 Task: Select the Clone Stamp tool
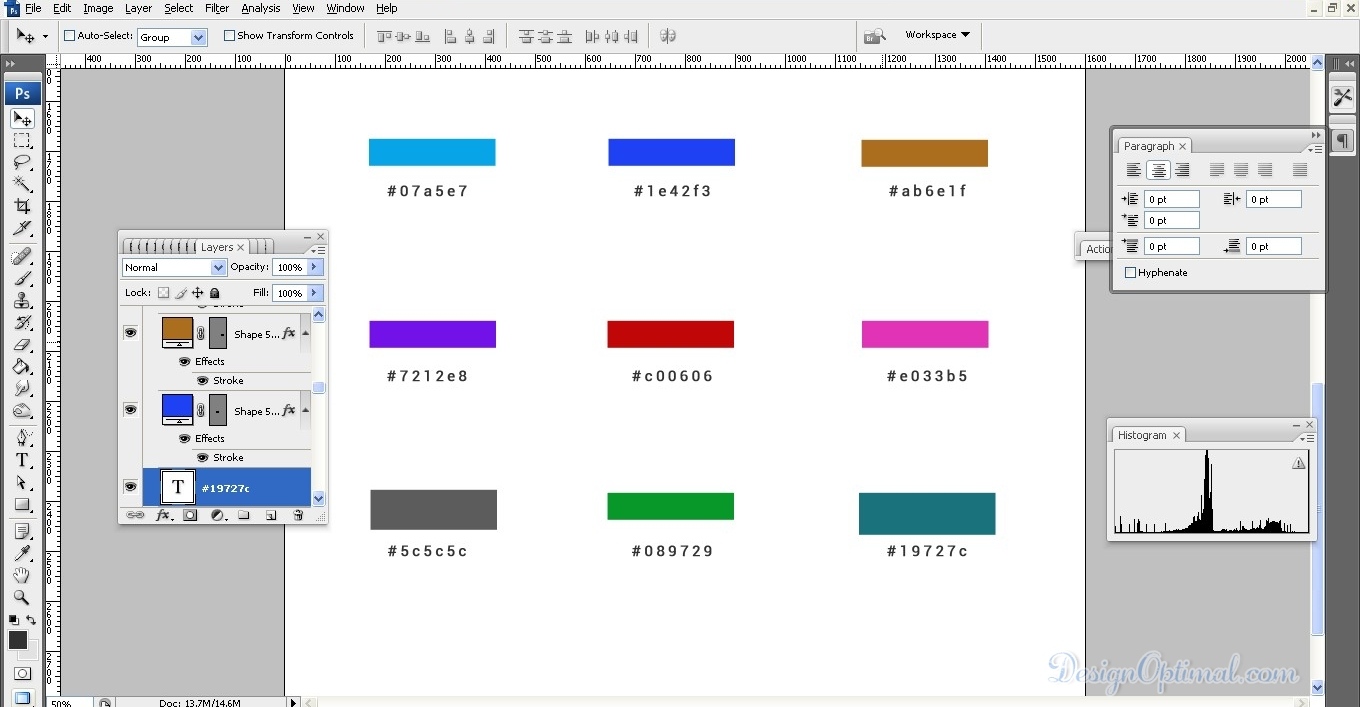coord(22,301)
